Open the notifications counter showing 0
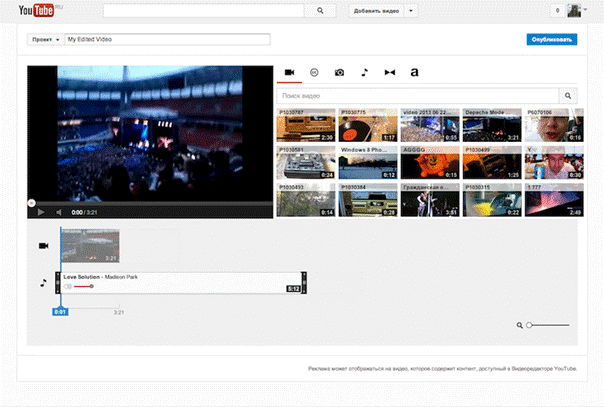This screenshot has width=604, height=407. (x=557, y=11)
